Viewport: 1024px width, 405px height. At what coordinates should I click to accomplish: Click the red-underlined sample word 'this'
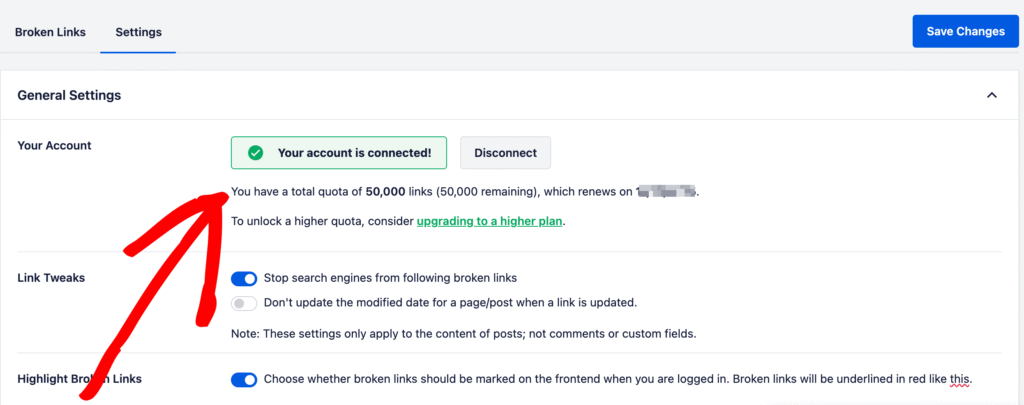(959, 380)
